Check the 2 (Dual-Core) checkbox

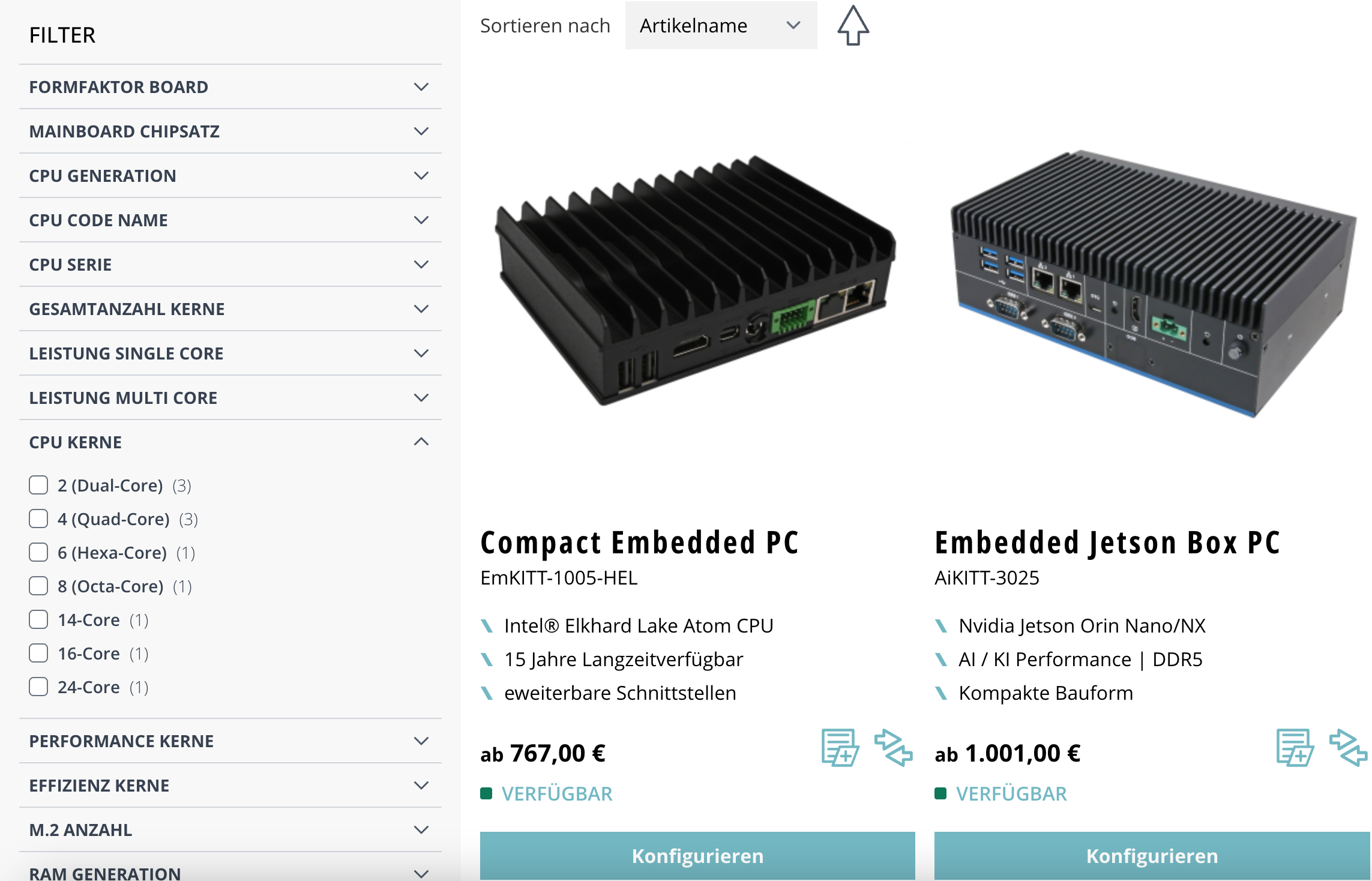[x=39, y=485]
